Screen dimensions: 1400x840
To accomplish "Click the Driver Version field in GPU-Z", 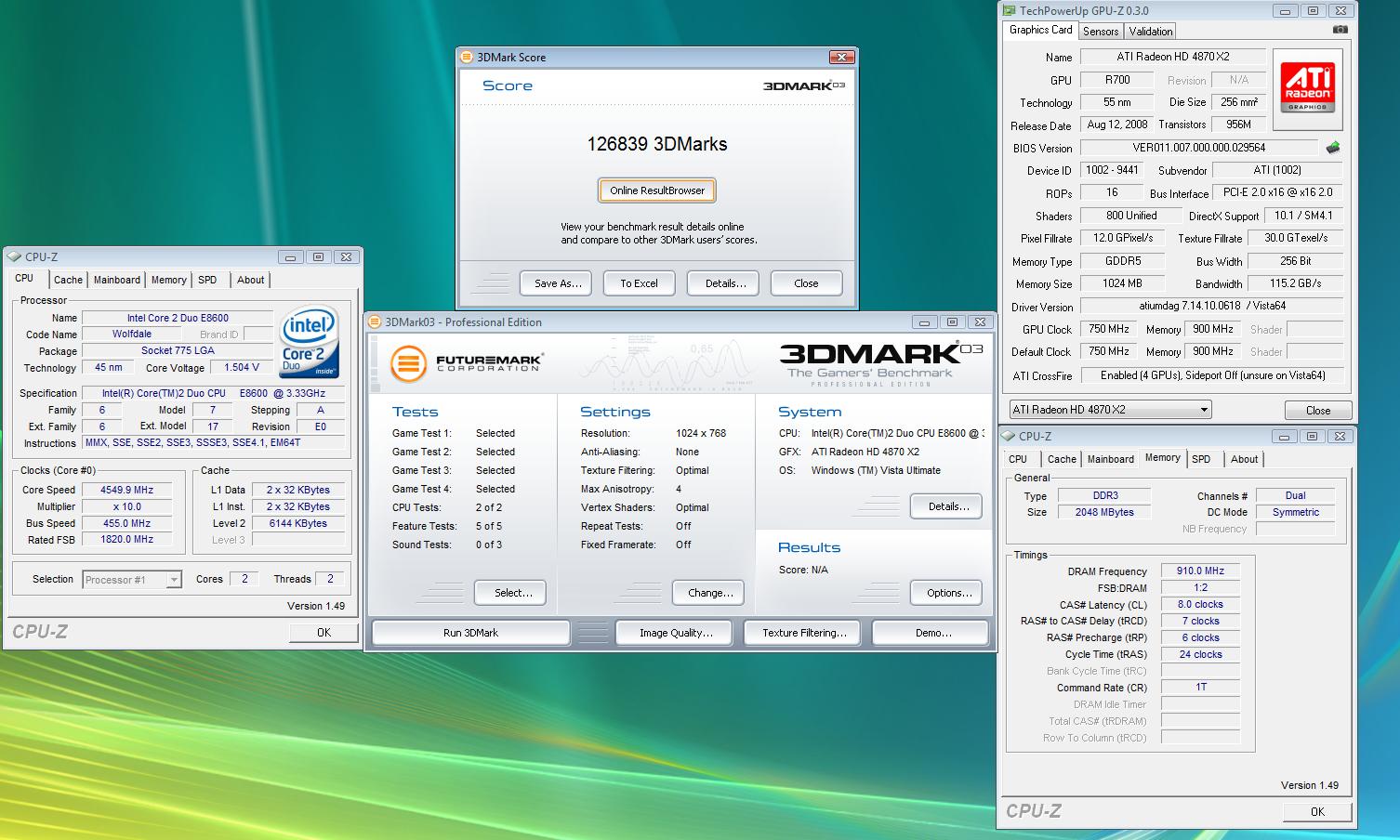I will coord(1212,306).
